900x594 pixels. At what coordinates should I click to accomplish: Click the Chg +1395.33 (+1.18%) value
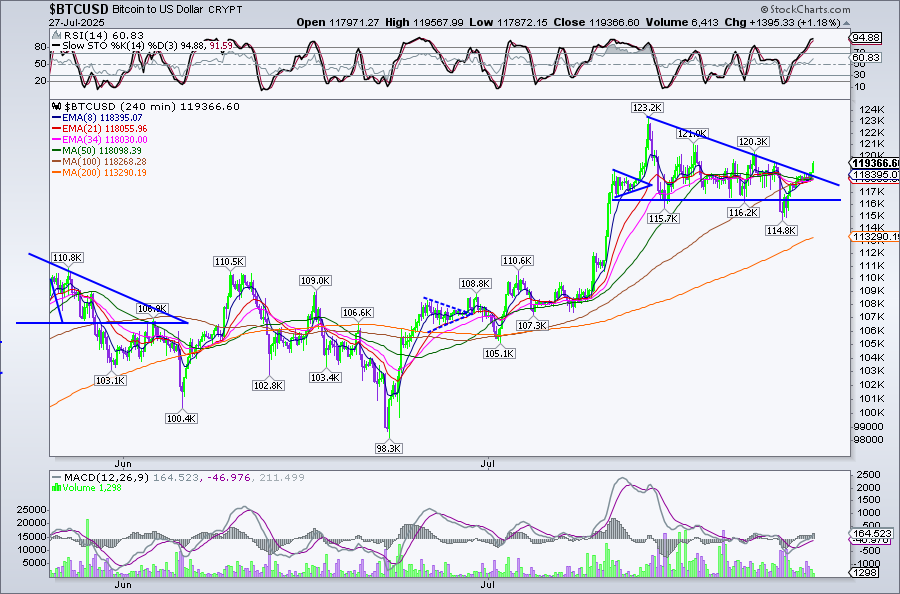pos(783,22)
